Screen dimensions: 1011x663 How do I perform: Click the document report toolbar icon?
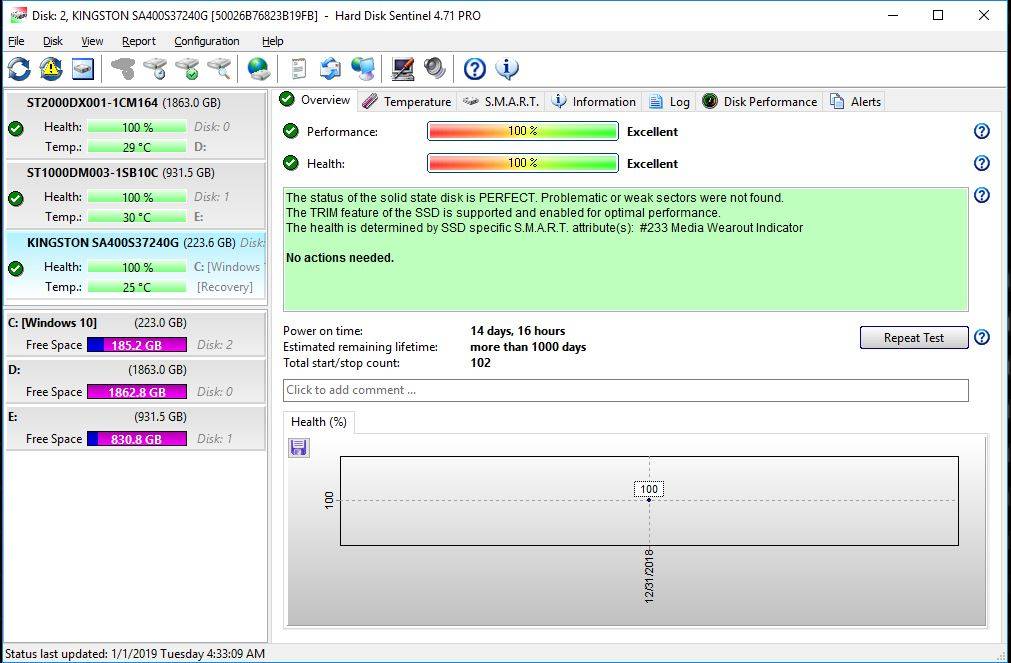pos(298,69)
